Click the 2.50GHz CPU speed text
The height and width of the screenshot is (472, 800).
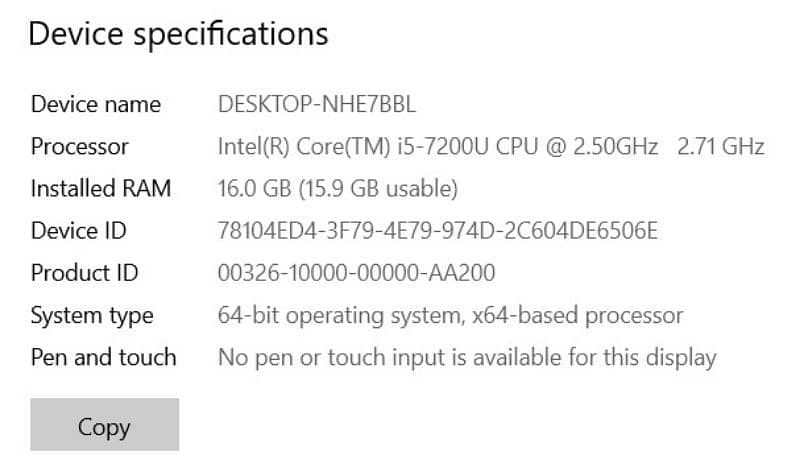click(x=613, y=146)
